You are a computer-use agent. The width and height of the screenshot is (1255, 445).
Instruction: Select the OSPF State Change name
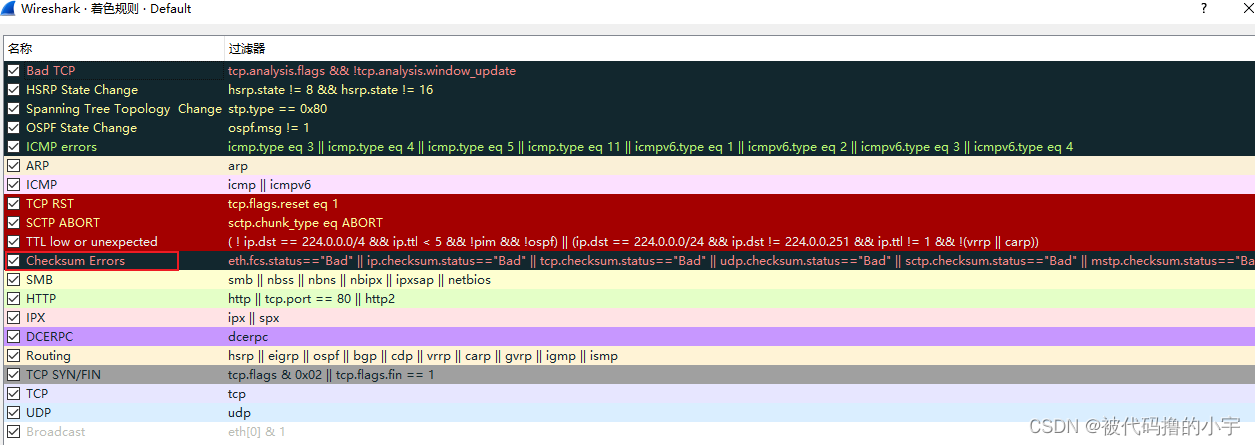pos(81,128)
